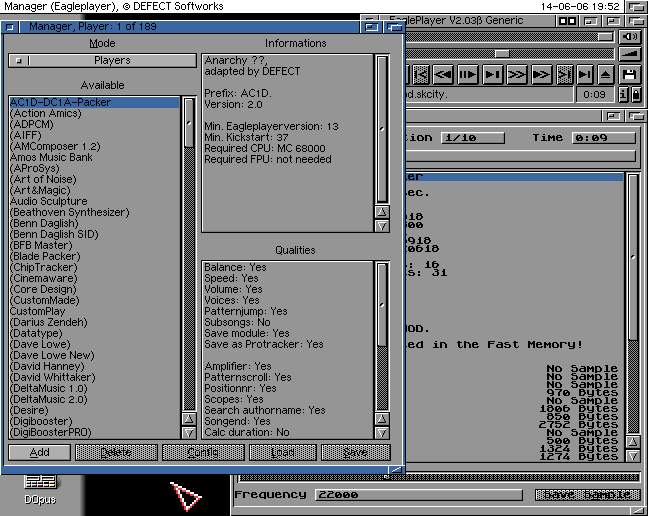Click the rewind button in EaglePlayer
Viewport: 648px width, 516px height.
[x=443, y=75]
